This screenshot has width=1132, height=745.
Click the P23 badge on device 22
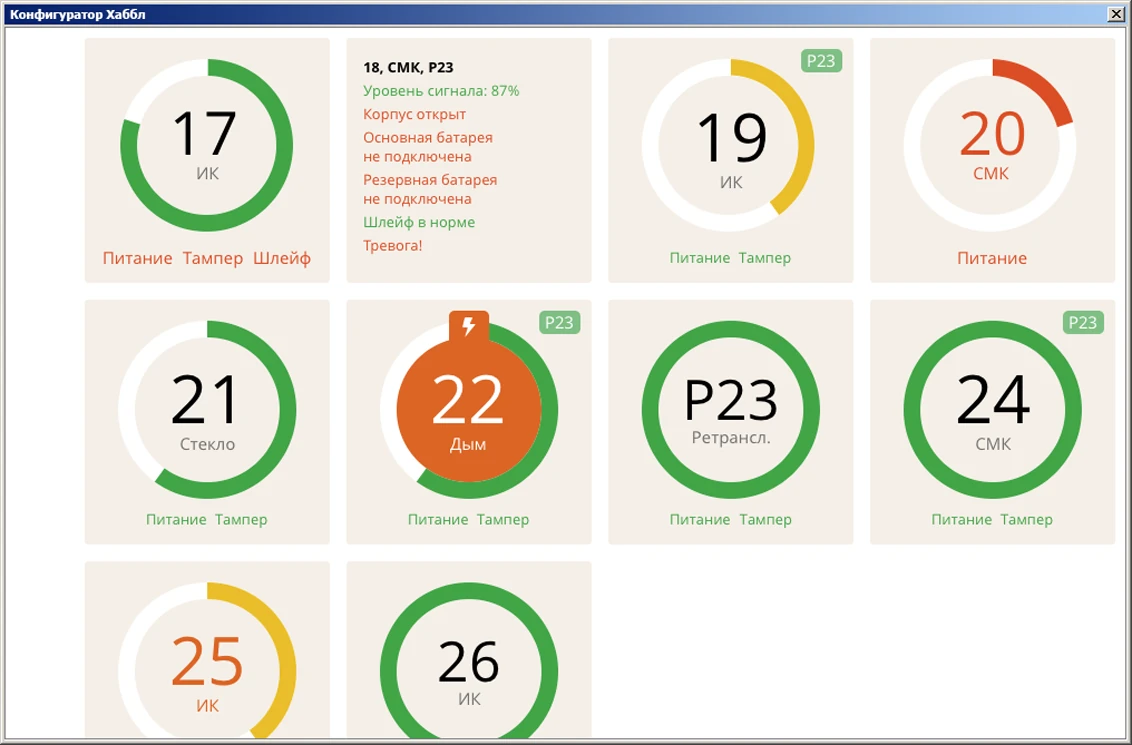(559, 322)
